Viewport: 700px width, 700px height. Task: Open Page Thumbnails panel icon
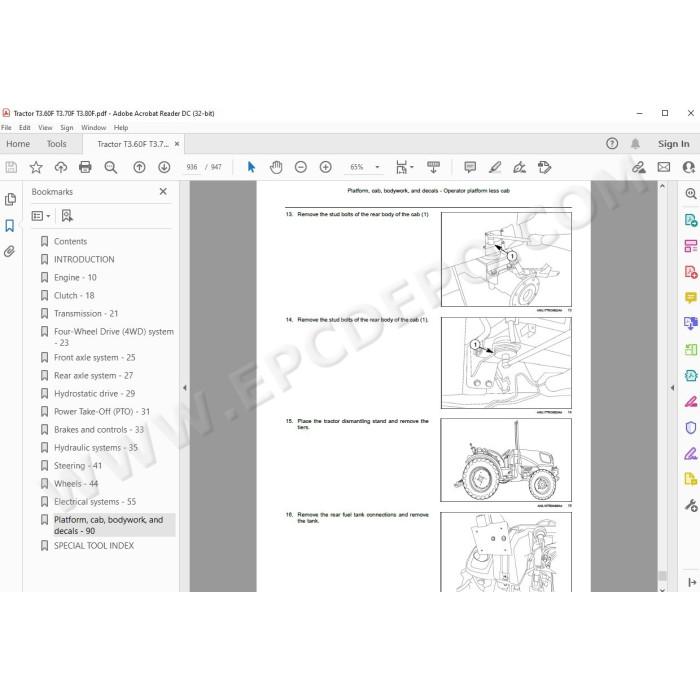pos(10,199)
